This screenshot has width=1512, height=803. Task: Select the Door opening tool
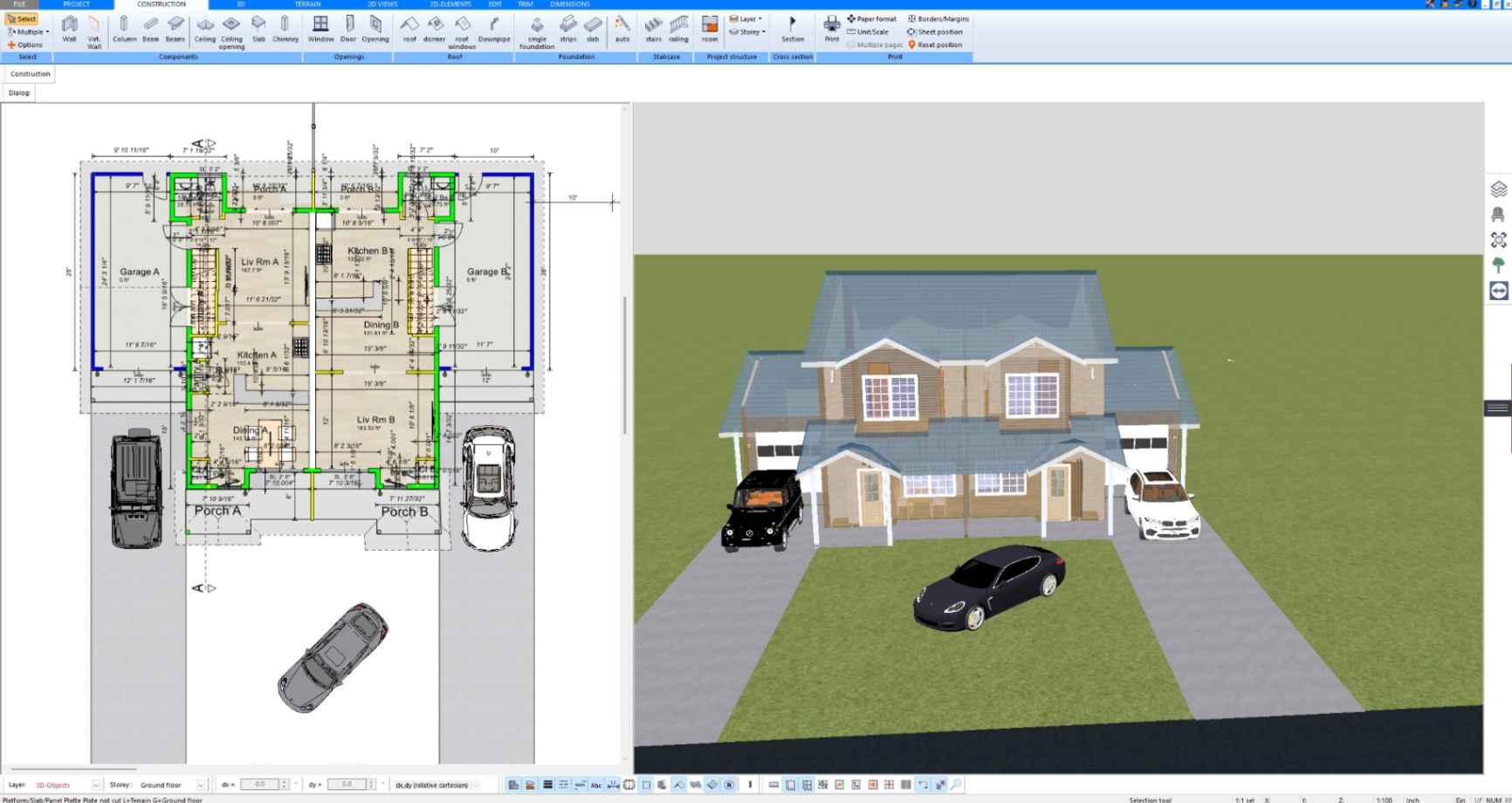point(348,29)
